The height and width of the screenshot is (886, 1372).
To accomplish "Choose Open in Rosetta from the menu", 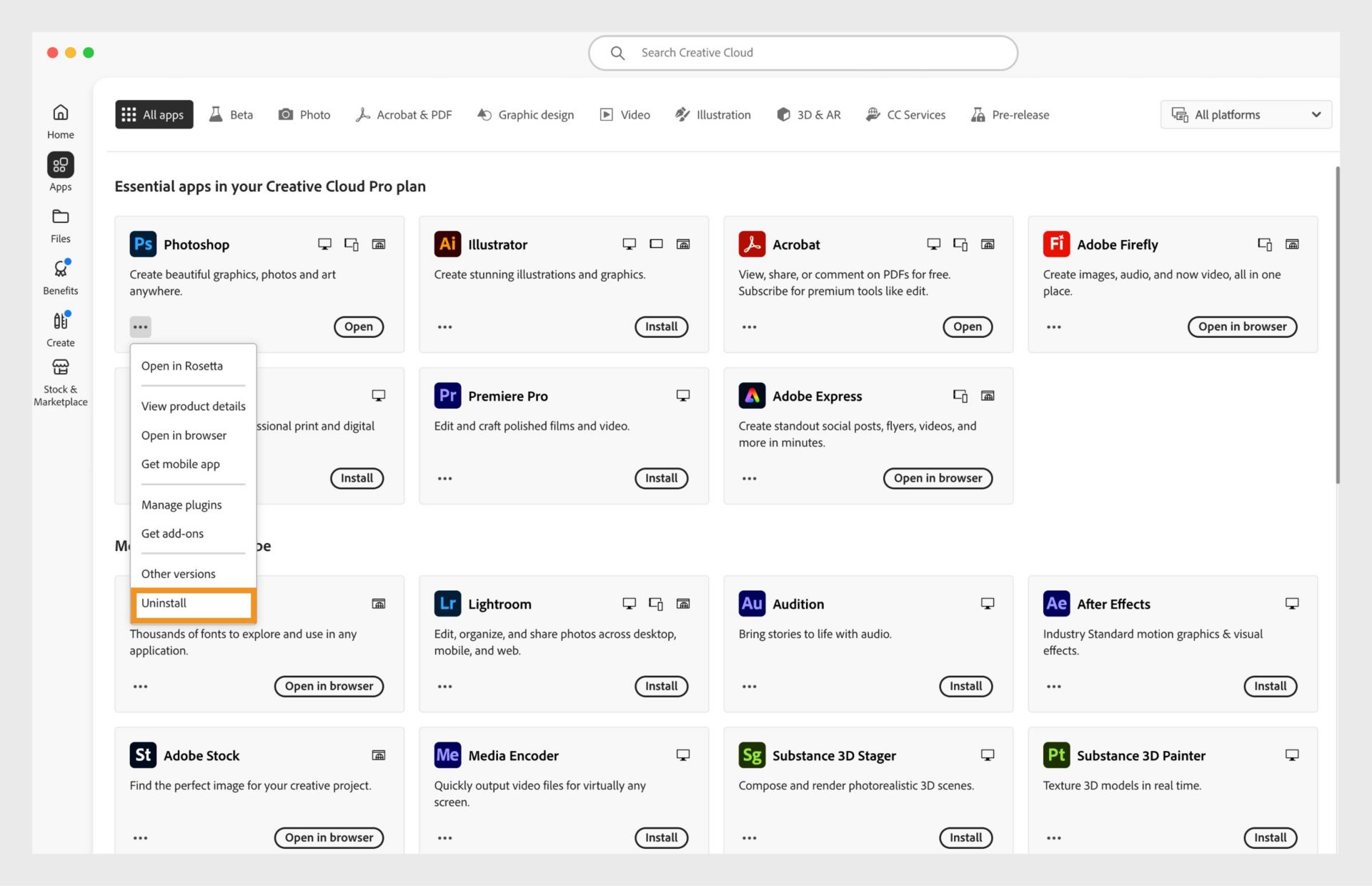I will [x=183, y=365].
